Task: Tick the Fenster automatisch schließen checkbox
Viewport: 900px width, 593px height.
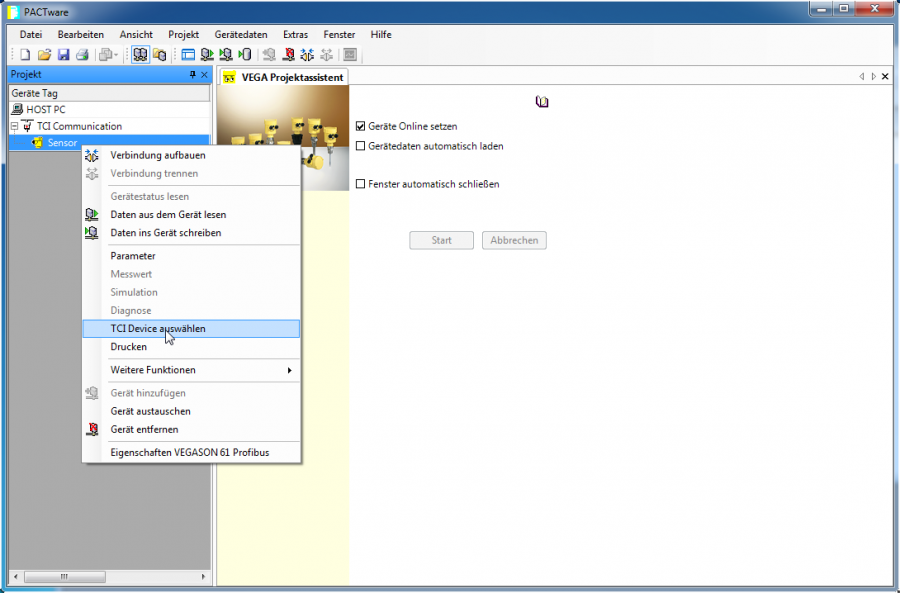Action: (x=361, y=184)
